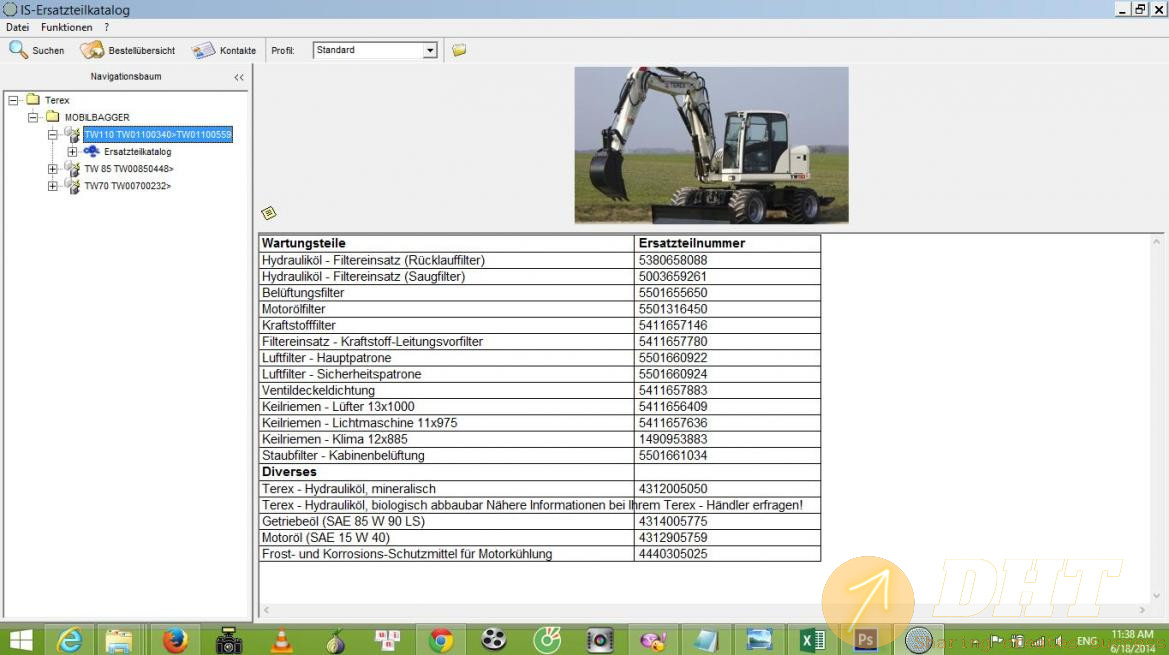This screenshot has width=1169, height=655.
Task: Launch Internet Explorer from taskbar
Action: 69,640
